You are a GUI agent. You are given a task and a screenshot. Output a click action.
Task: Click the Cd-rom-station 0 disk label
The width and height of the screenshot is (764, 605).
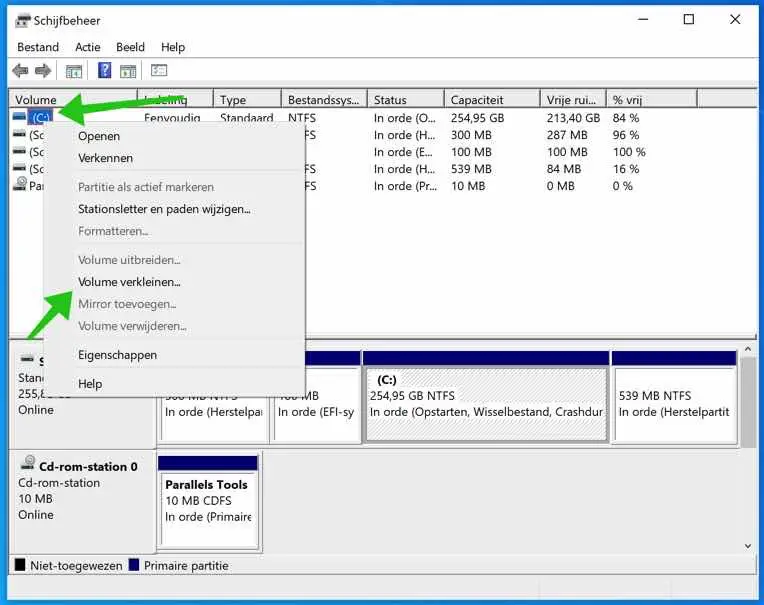click(88, 467)
